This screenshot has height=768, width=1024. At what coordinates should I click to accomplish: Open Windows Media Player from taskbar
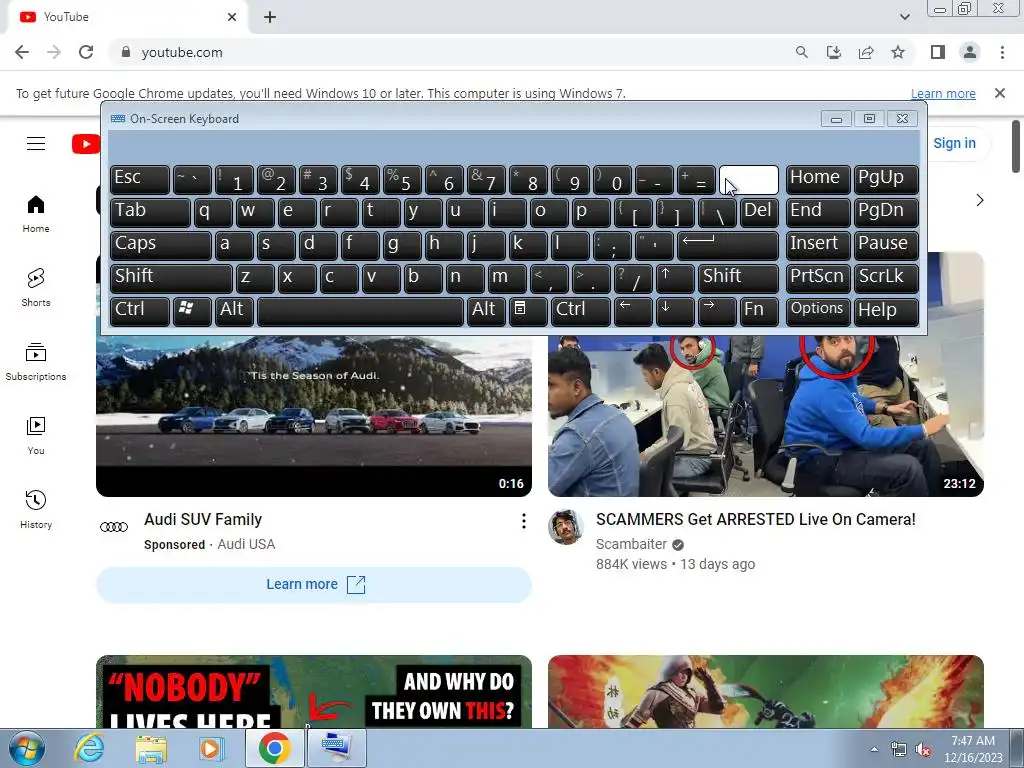(211, 749)
